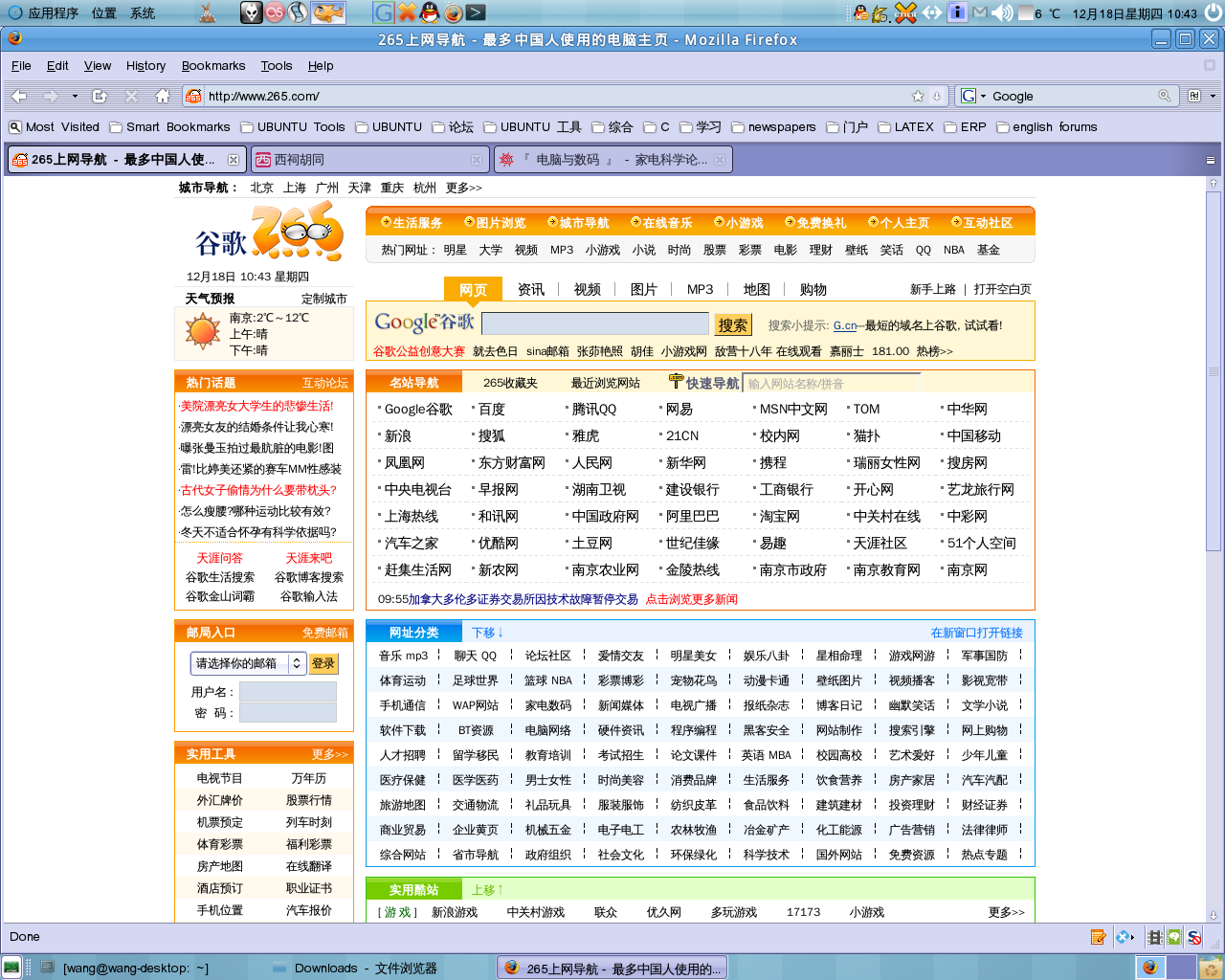Click the 快速导航 website name input
Viewport: 1225px width, 980px height.
[x=831, y=384]
